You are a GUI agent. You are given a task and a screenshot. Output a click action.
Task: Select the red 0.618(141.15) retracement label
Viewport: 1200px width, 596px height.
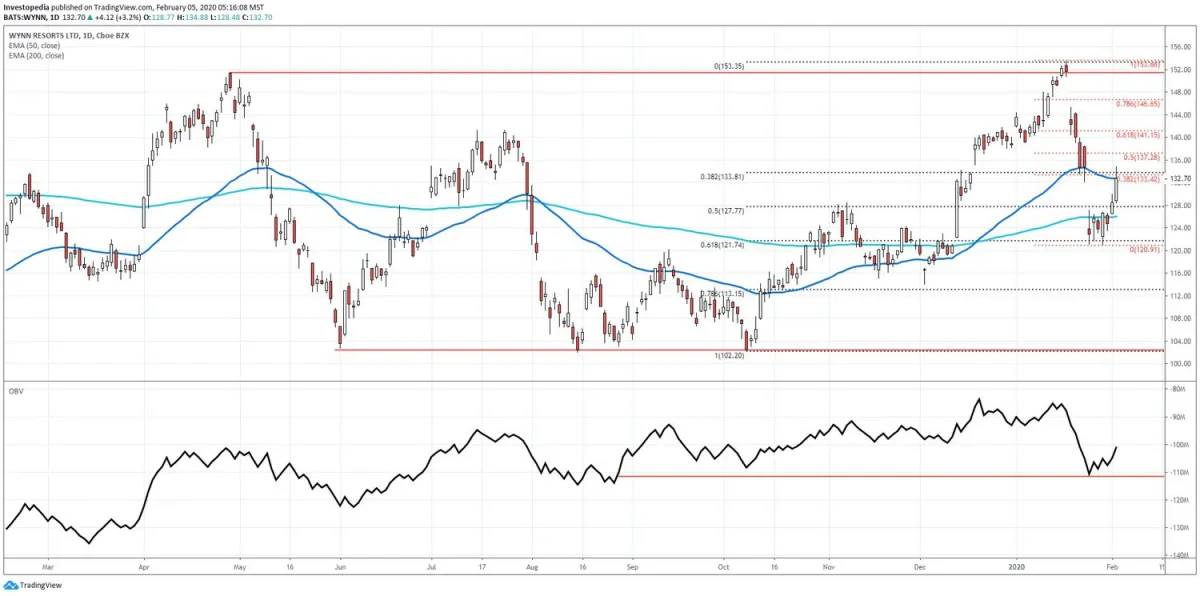(1137, 134)
